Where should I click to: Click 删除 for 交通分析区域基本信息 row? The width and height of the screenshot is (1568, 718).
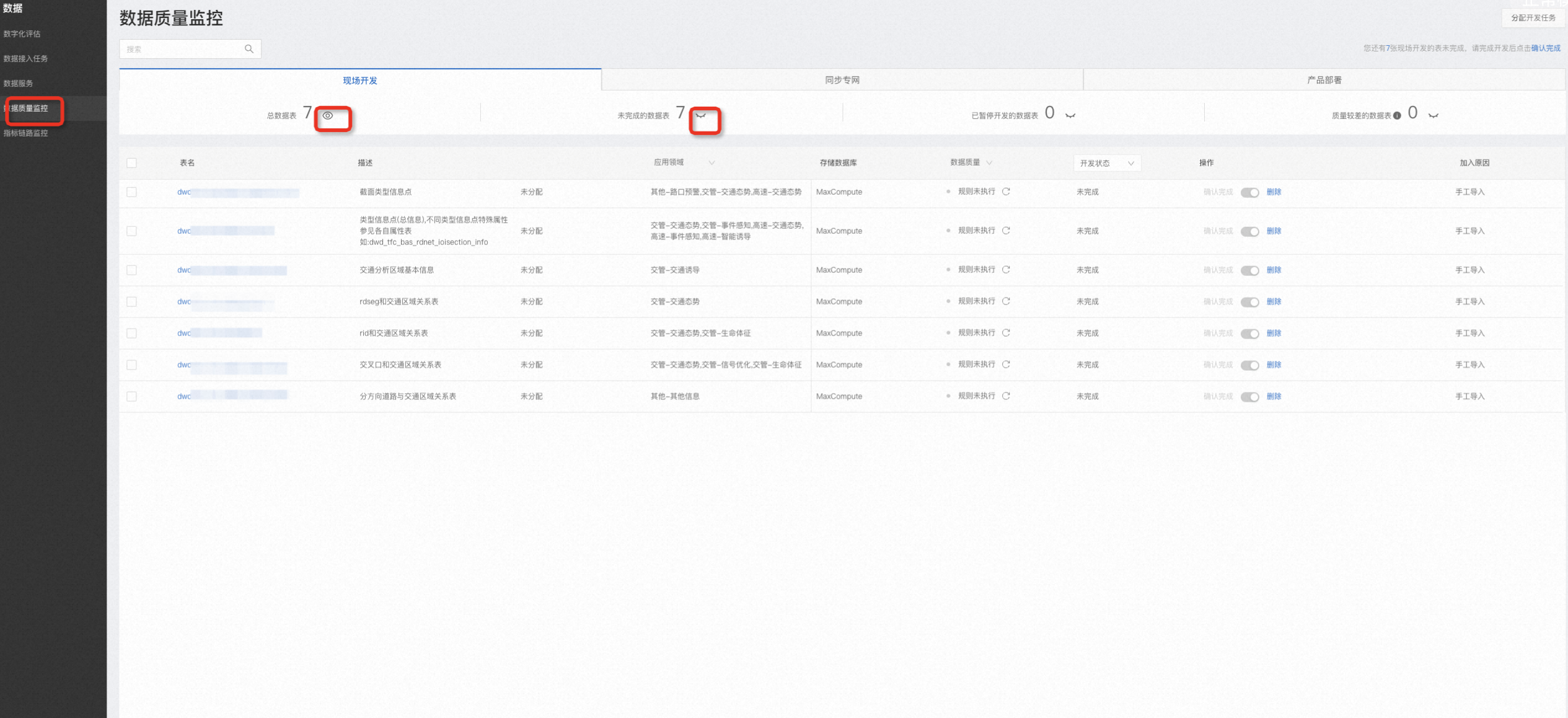(x=1274, y=270)
